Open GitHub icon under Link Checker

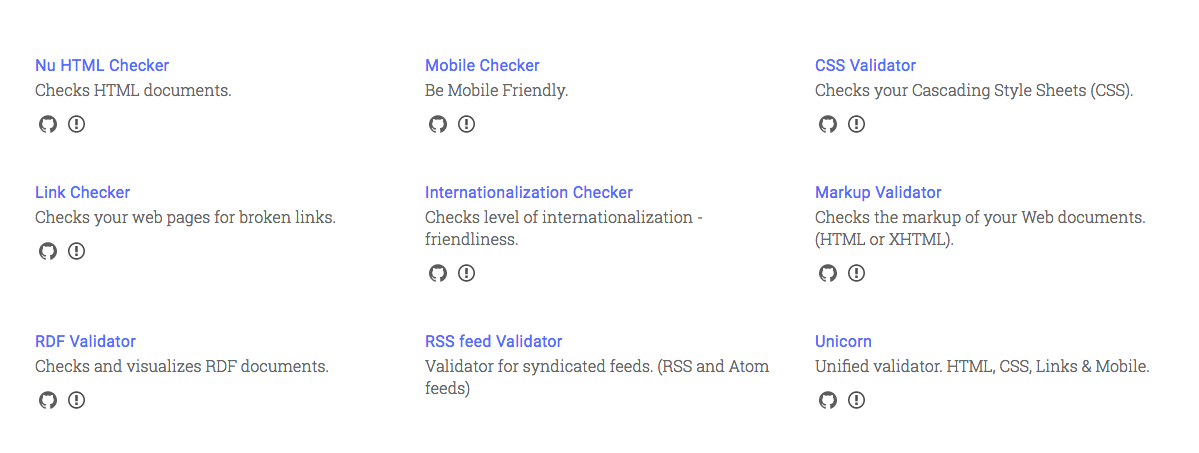coord(48,251)
